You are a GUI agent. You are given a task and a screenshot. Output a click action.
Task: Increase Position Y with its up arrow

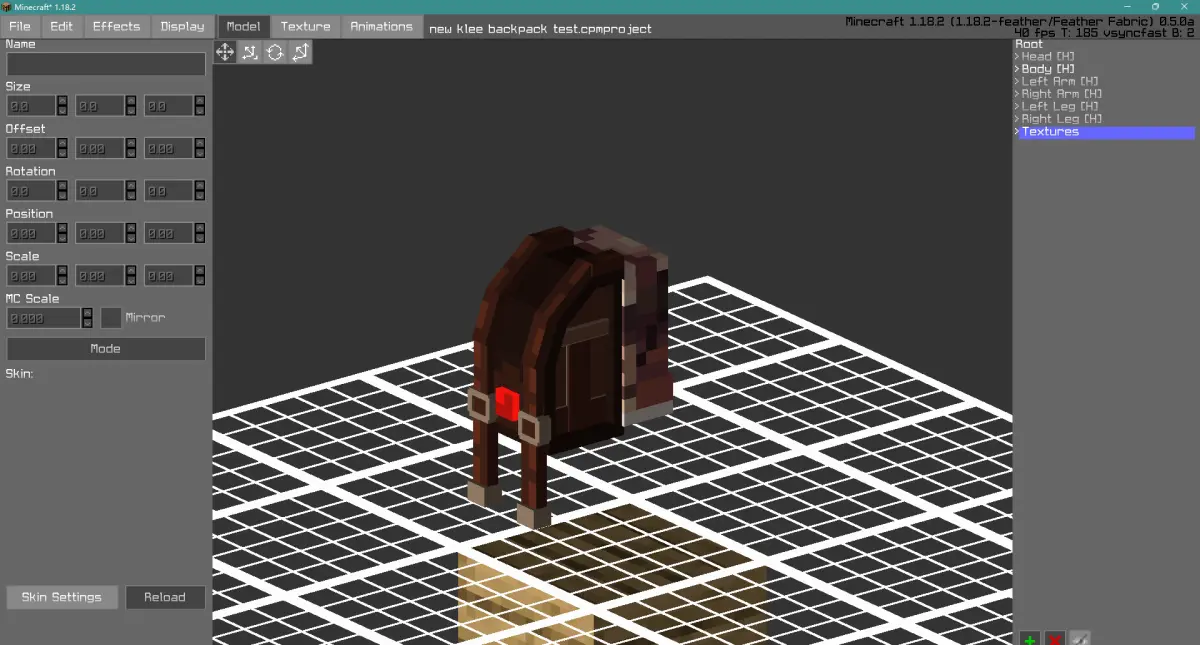pos(131,228)
